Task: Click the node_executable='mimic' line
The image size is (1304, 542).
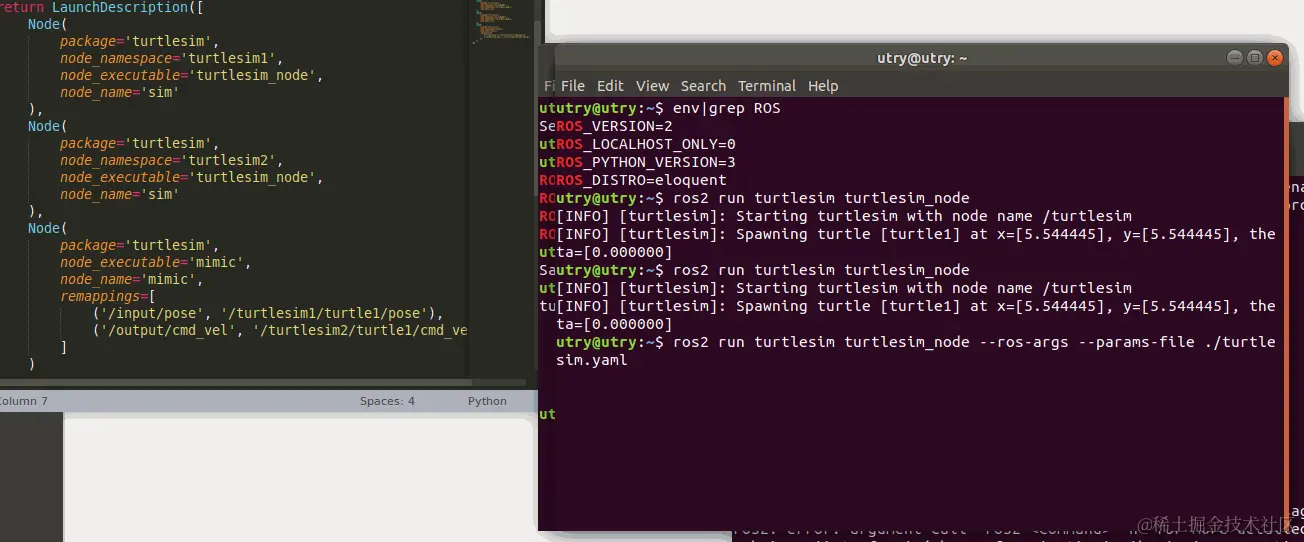Action: (x=154, y=262)
